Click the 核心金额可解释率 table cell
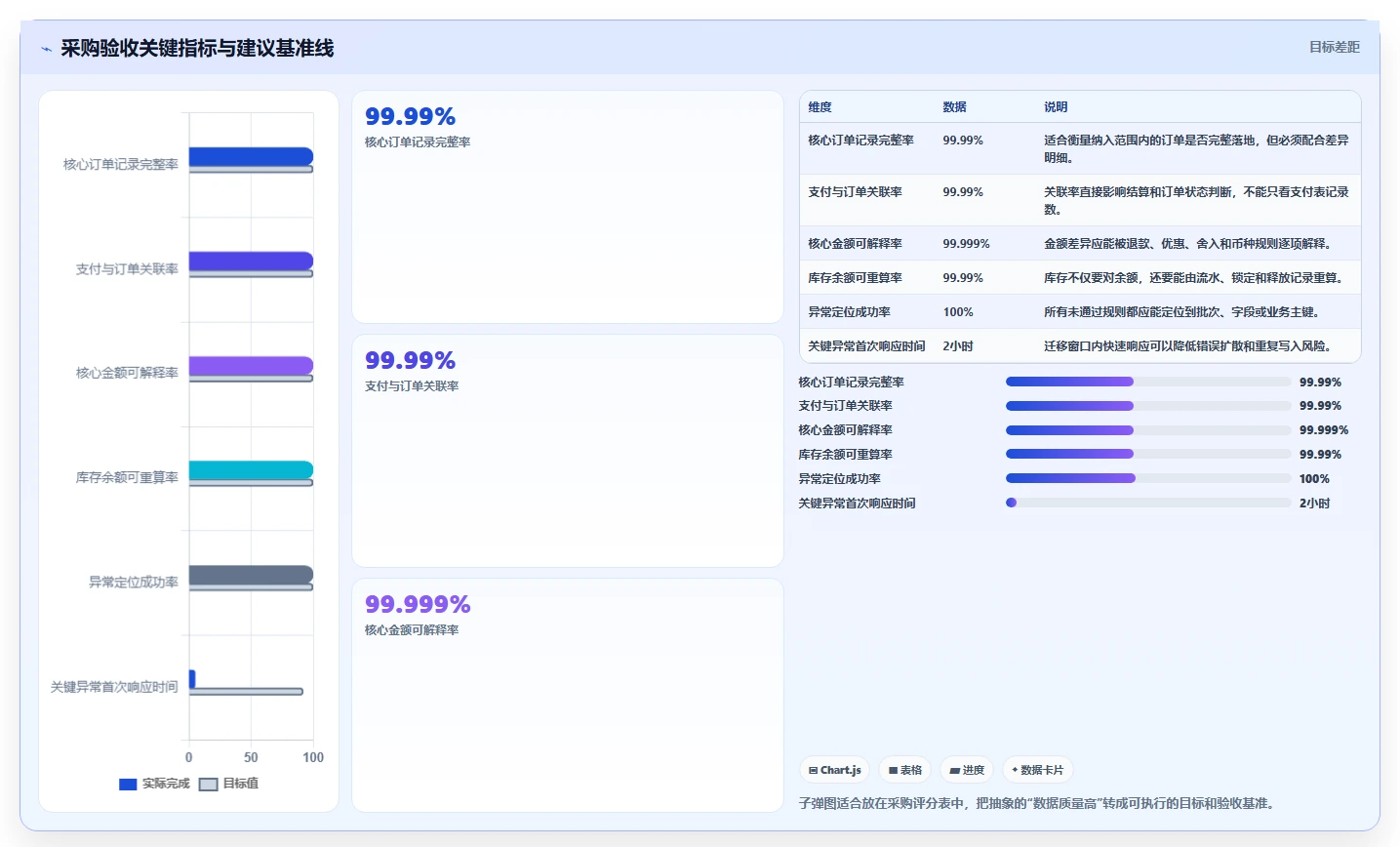 pyautogui.click(x=855, y=243)
